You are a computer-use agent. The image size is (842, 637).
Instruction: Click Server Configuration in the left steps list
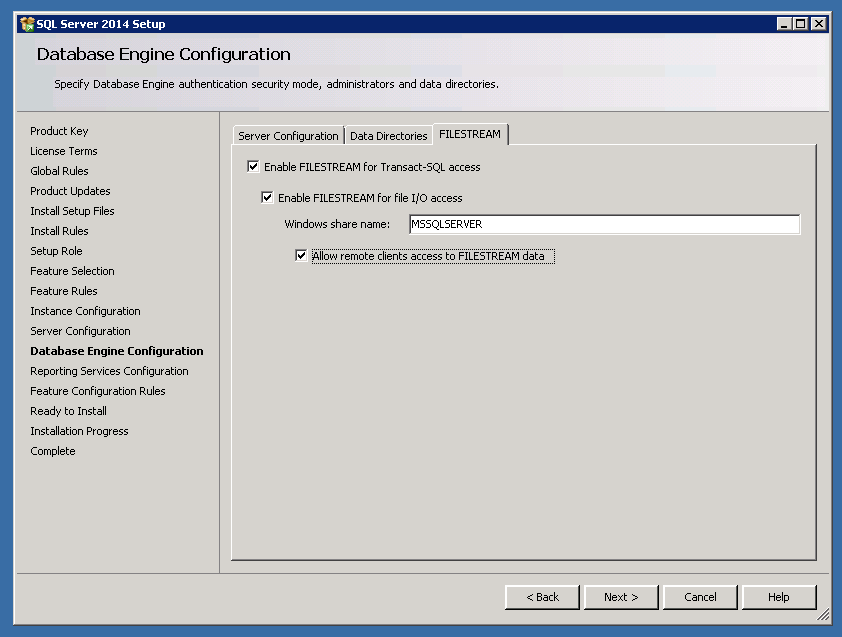80,331
